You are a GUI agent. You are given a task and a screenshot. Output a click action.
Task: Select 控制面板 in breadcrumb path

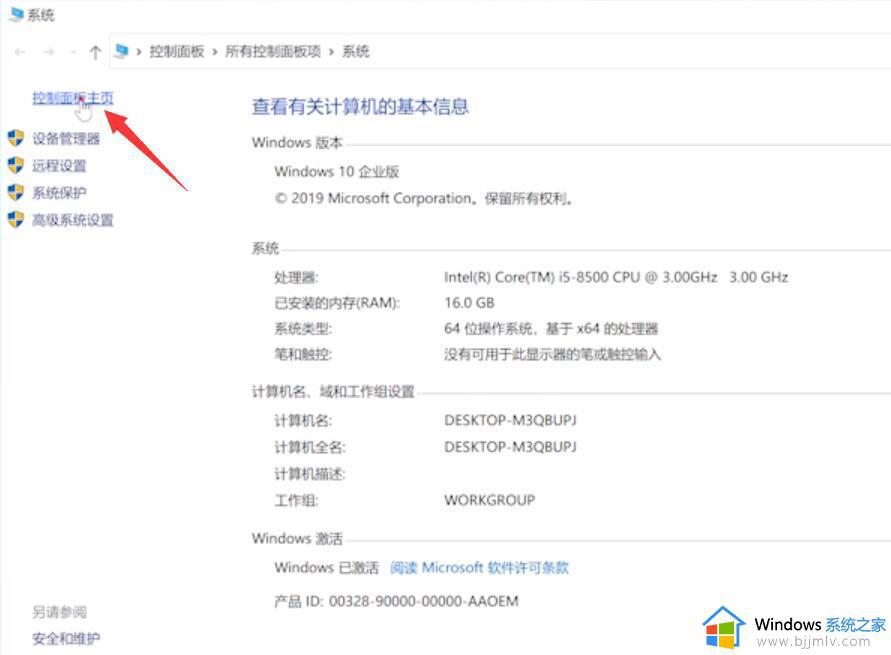[177, 52]
